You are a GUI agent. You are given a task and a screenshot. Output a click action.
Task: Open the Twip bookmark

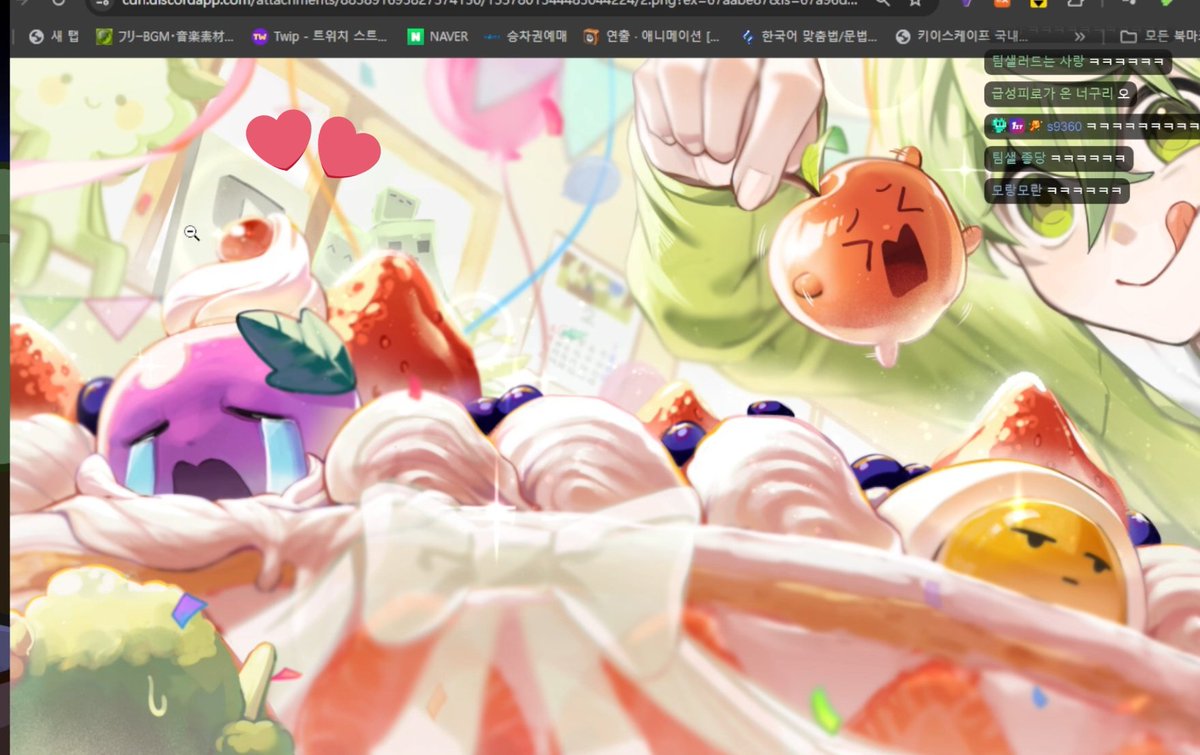click(x=320, y=36)
